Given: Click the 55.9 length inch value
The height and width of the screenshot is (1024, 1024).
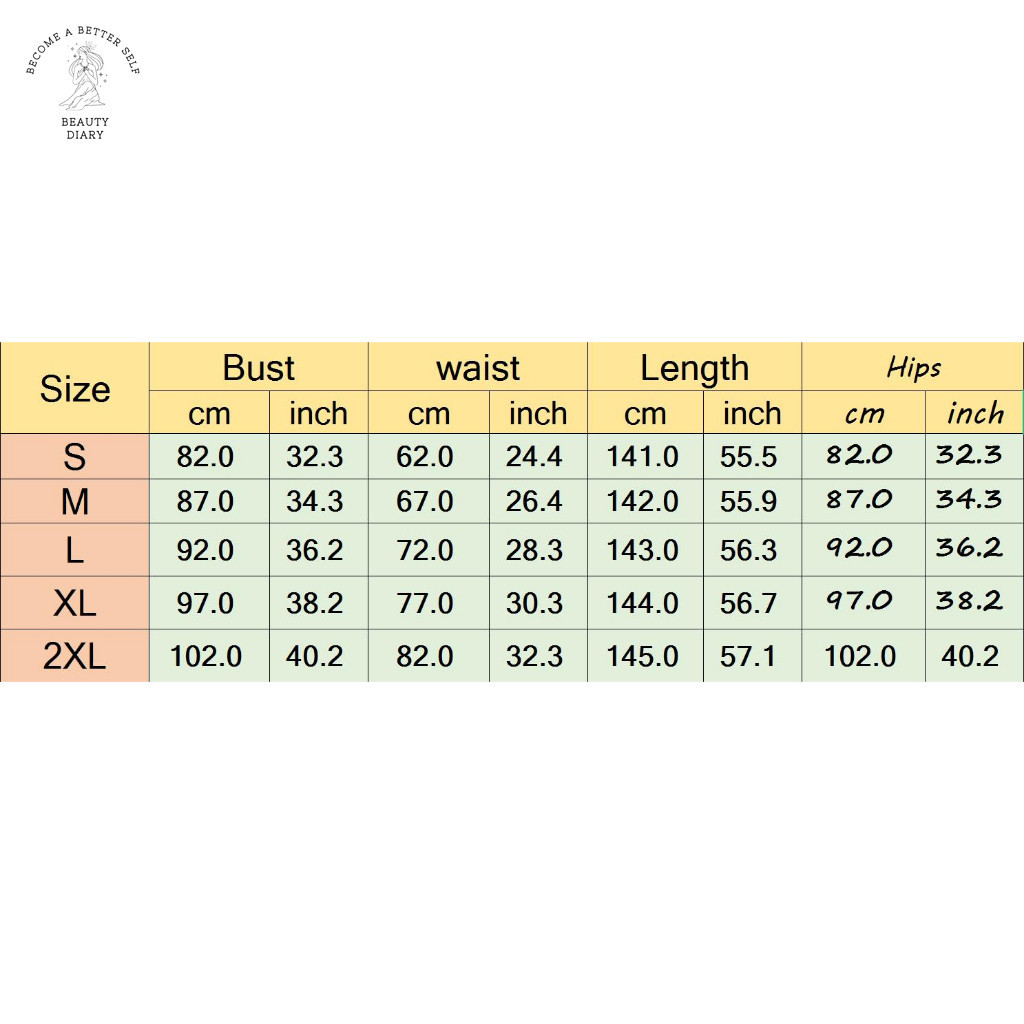Looking at the screenshot, I should coord(748,501).
